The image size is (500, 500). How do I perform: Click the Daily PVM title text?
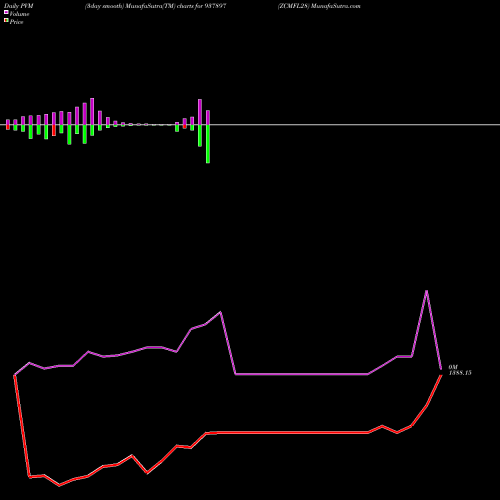click(19, 6)
